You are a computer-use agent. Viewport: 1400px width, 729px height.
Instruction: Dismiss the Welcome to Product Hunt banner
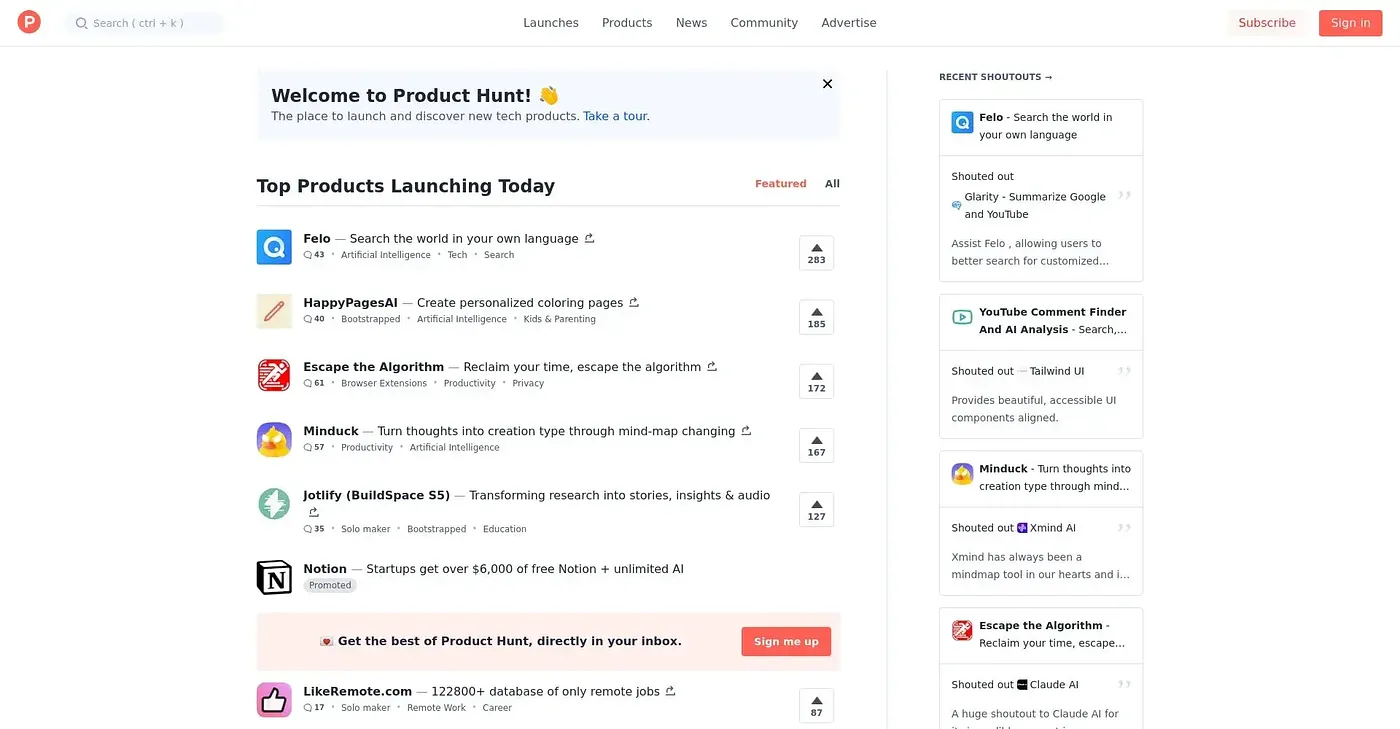827,84
